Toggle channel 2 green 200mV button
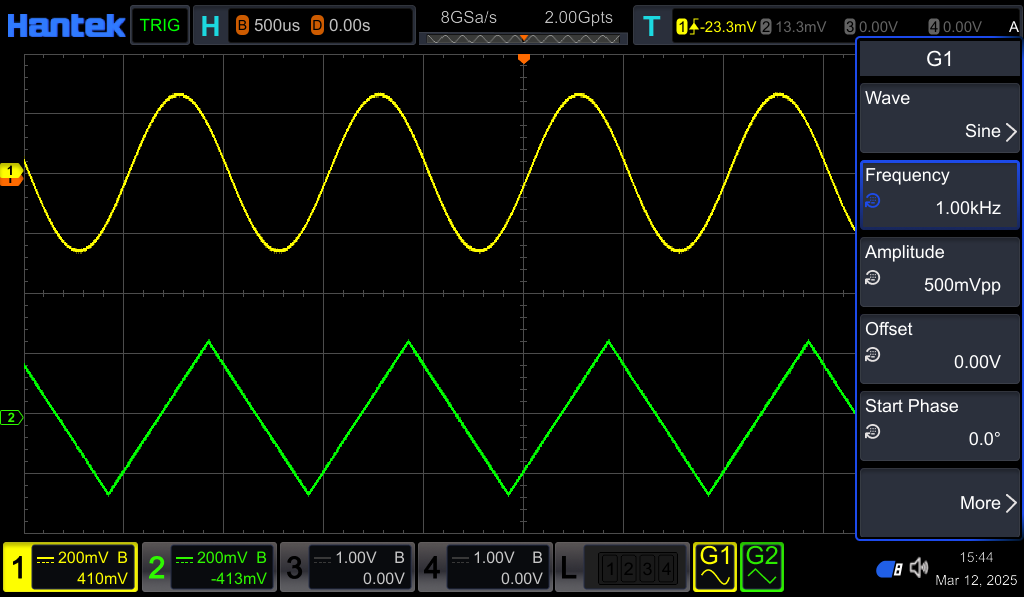Screen dimensions: 1024x597 pyautogui.click(x=208, y=568)
